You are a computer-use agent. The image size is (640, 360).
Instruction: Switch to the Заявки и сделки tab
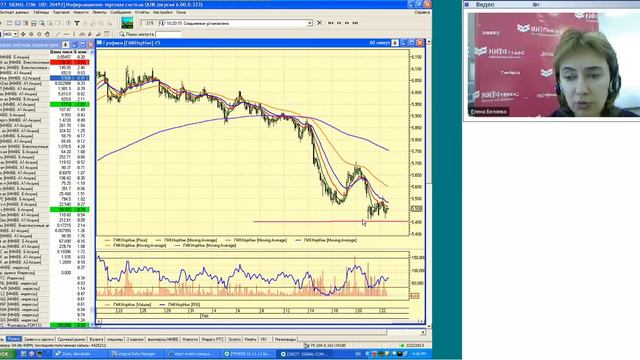(39, 339)
